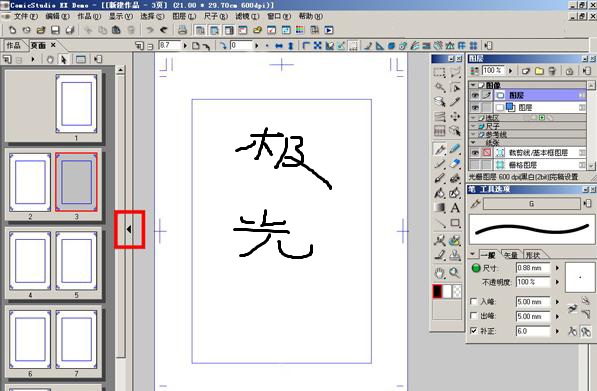Collapse the 纸张 layer group
597x391 pixels.
tap(473, 142)
